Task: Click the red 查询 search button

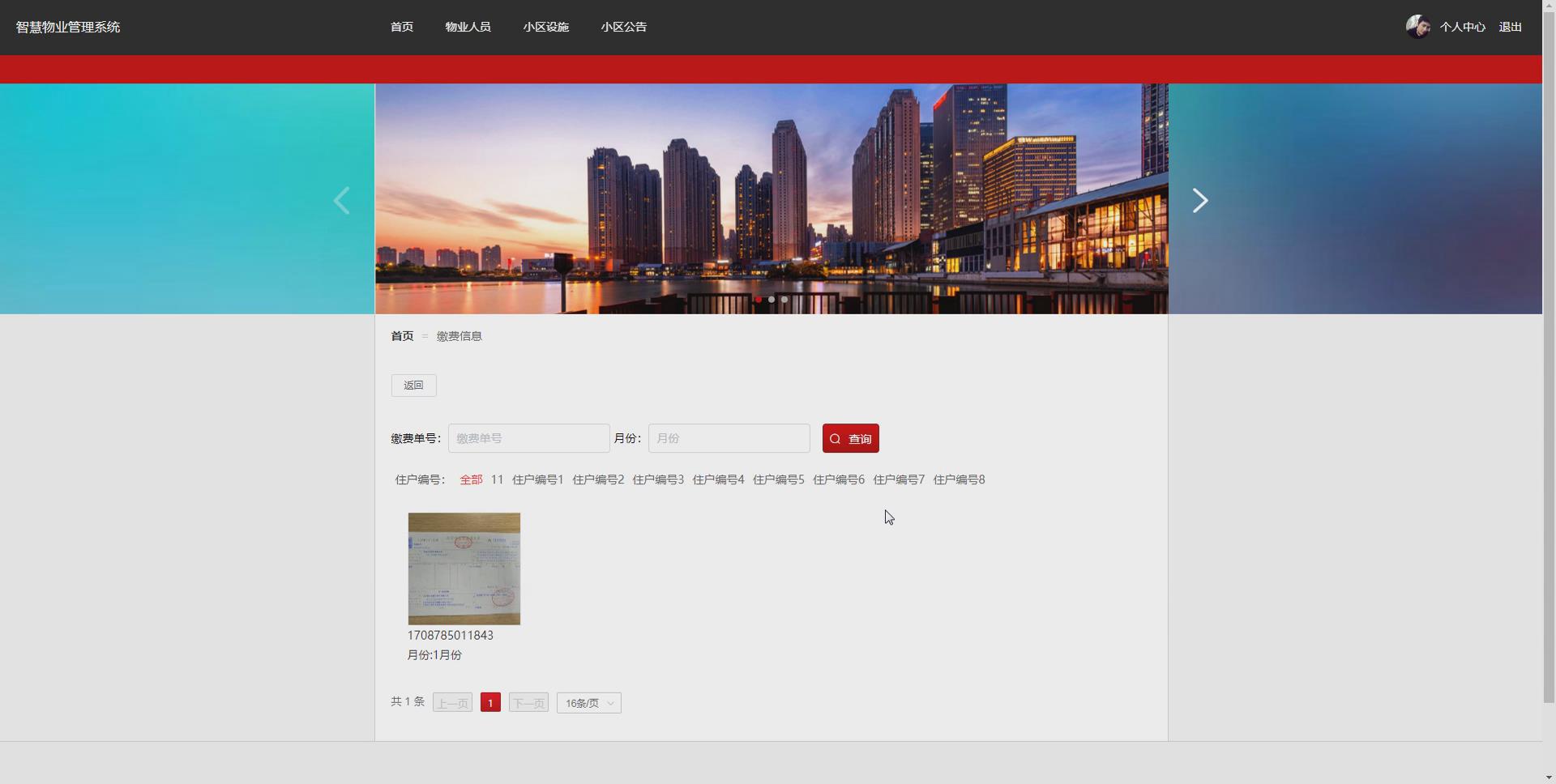Action: 850,438
